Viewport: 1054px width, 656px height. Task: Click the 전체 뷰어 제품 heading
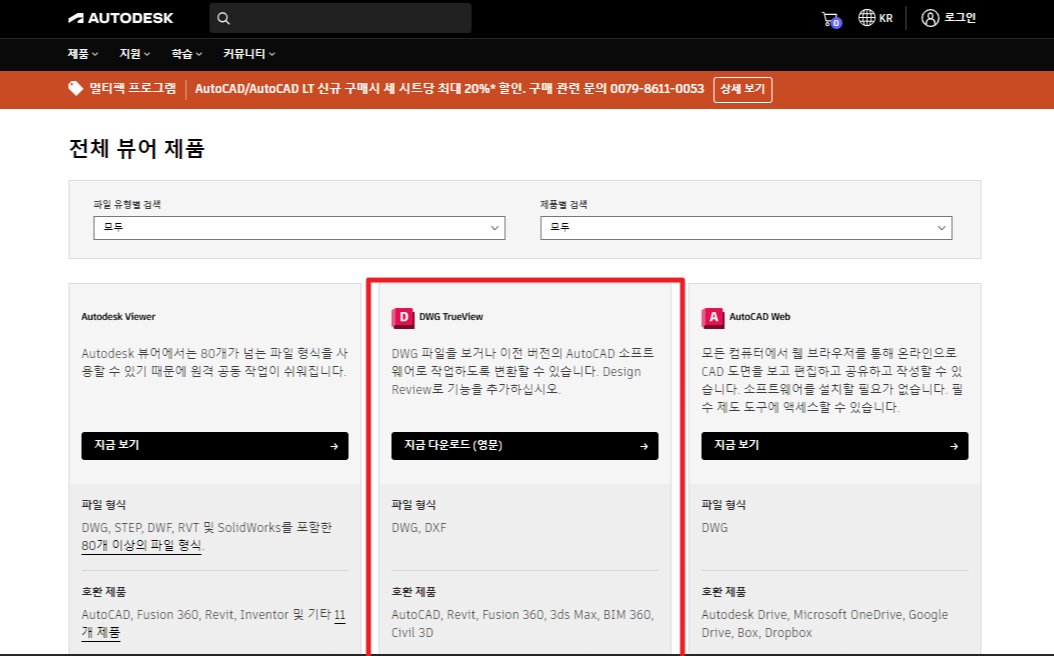coord(136,149)
